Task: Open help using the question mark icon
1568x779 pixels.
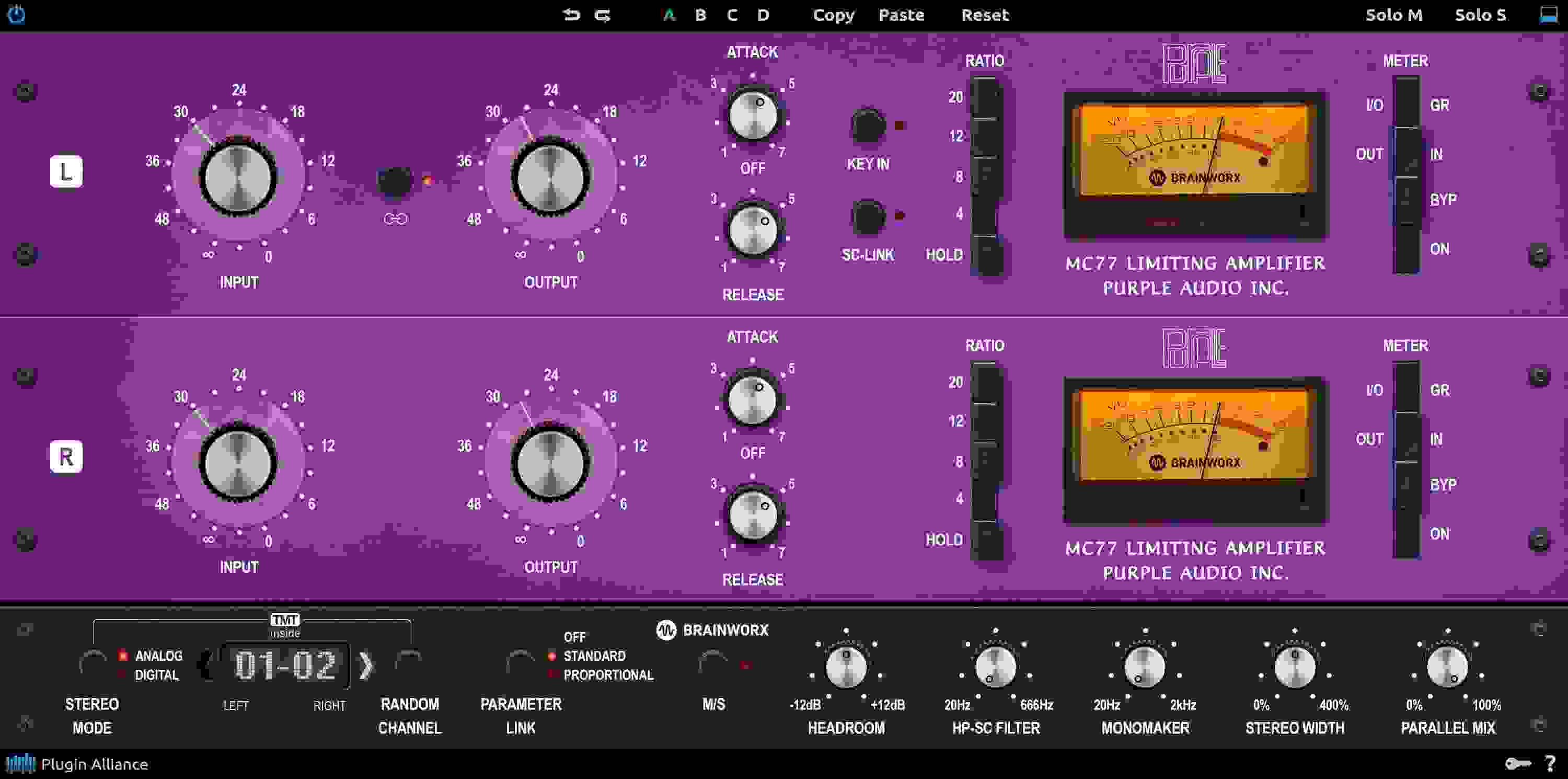Action: pyautogui.click(x=1549, y=764)
